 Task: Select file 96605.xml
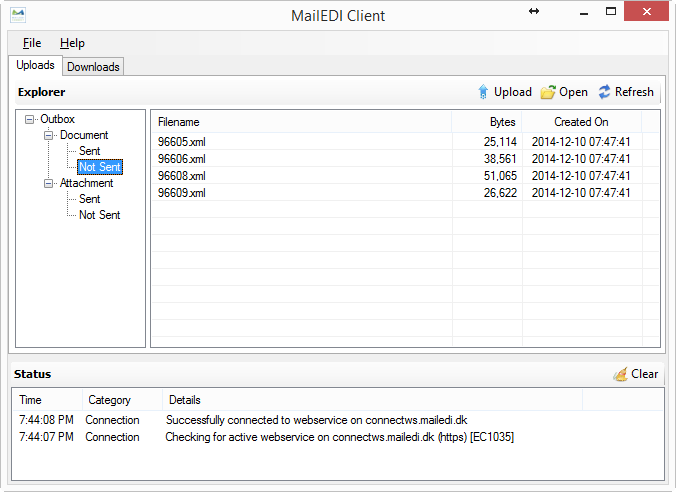[182, 142]
